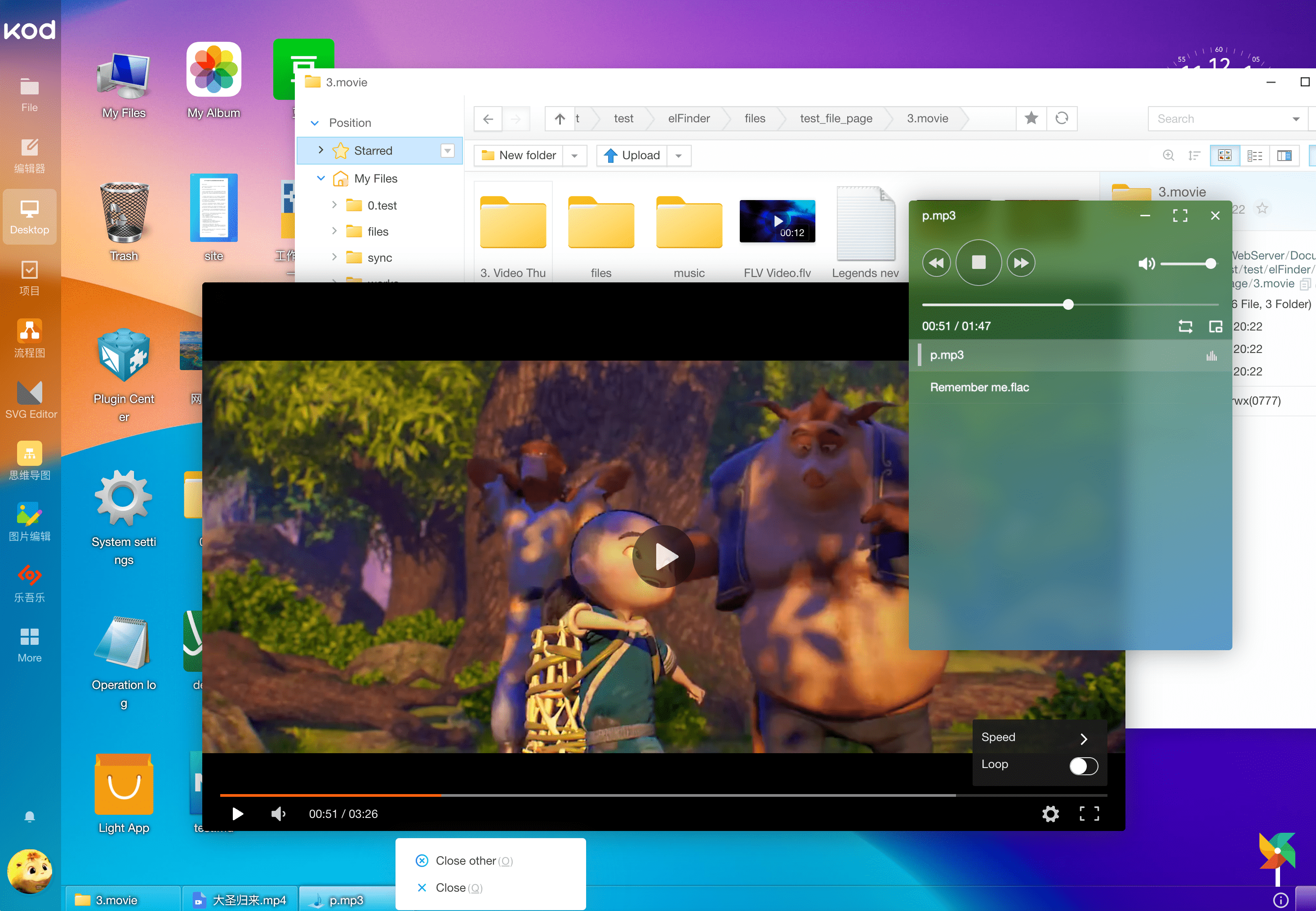Screen dimensions: 1316x911
Task: Choose Close other from the context menu
Action: pos(466,860)
